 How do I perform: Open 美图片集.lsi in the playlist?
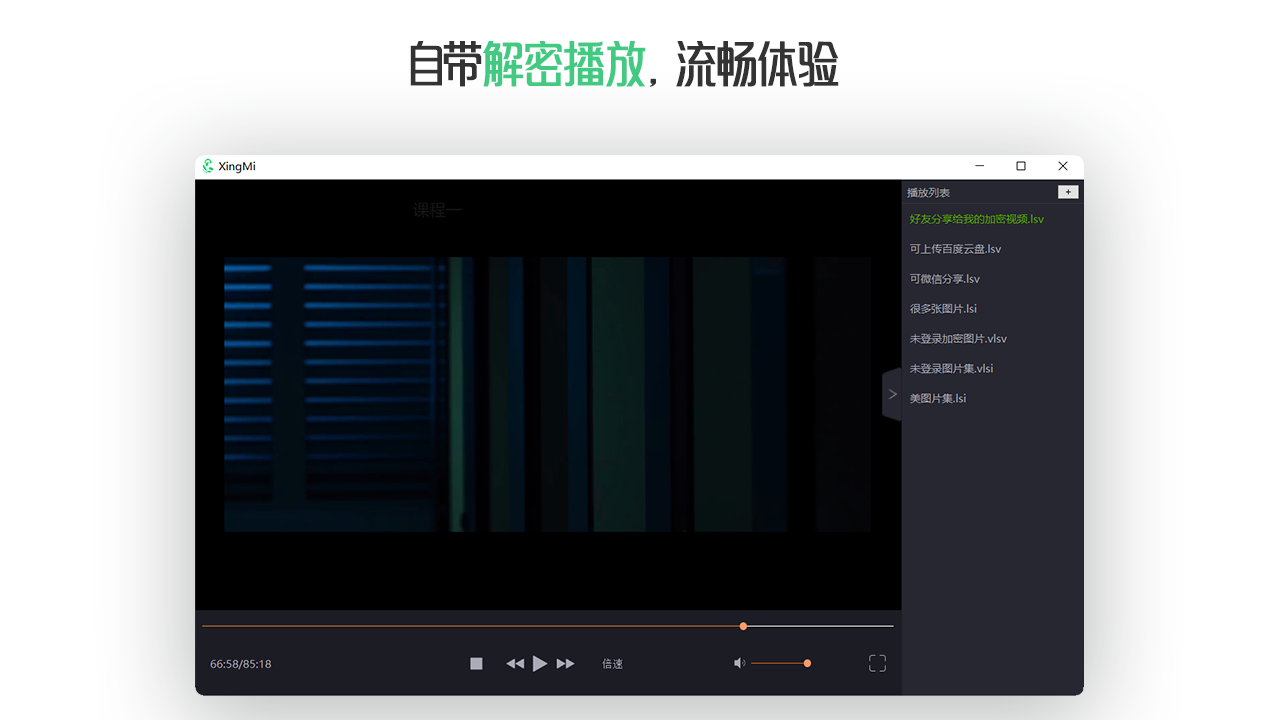click(x=936, y=397)
